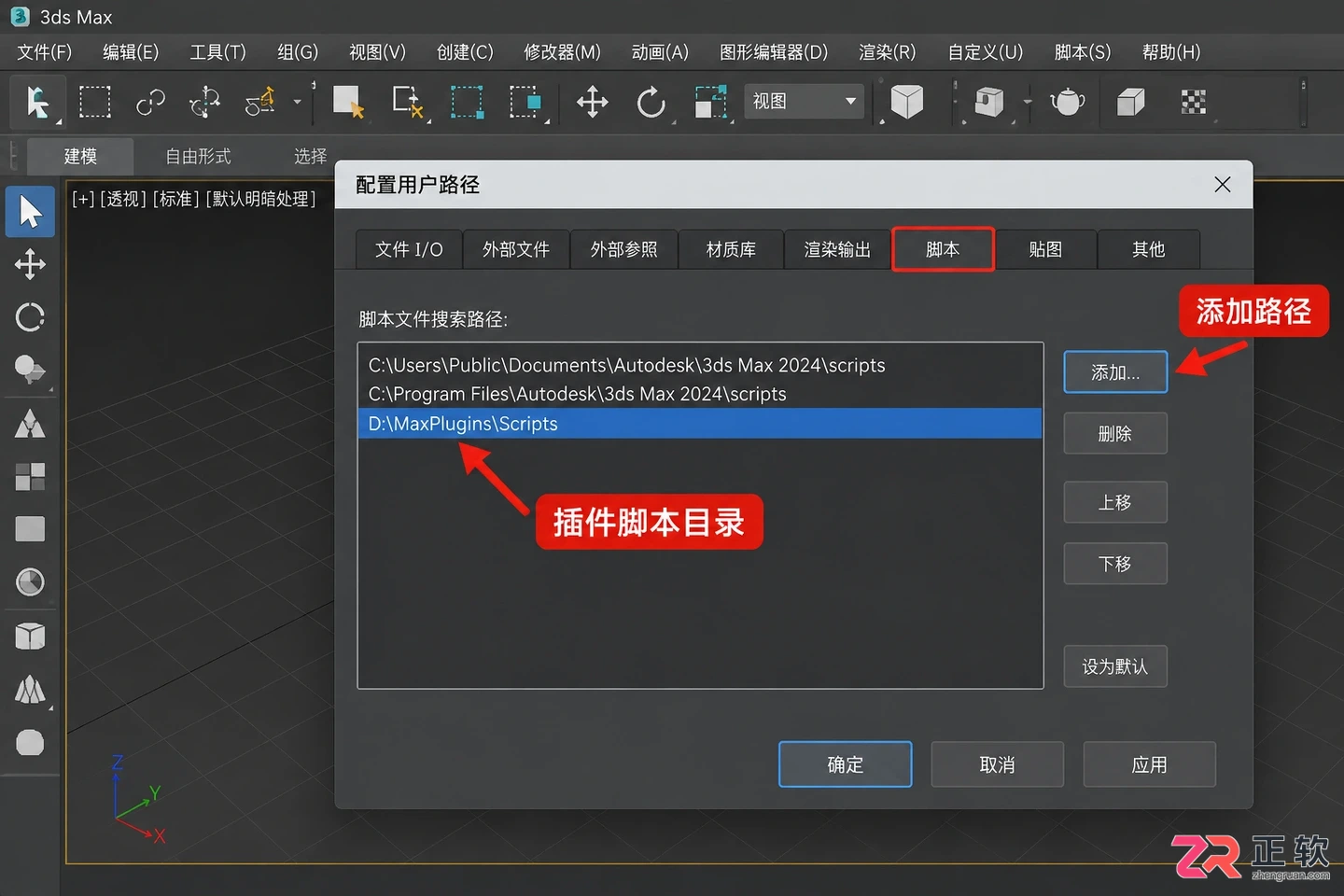Click the Window/Crossing selection icon
This screenshot has width=1344, height=896.
525,102
